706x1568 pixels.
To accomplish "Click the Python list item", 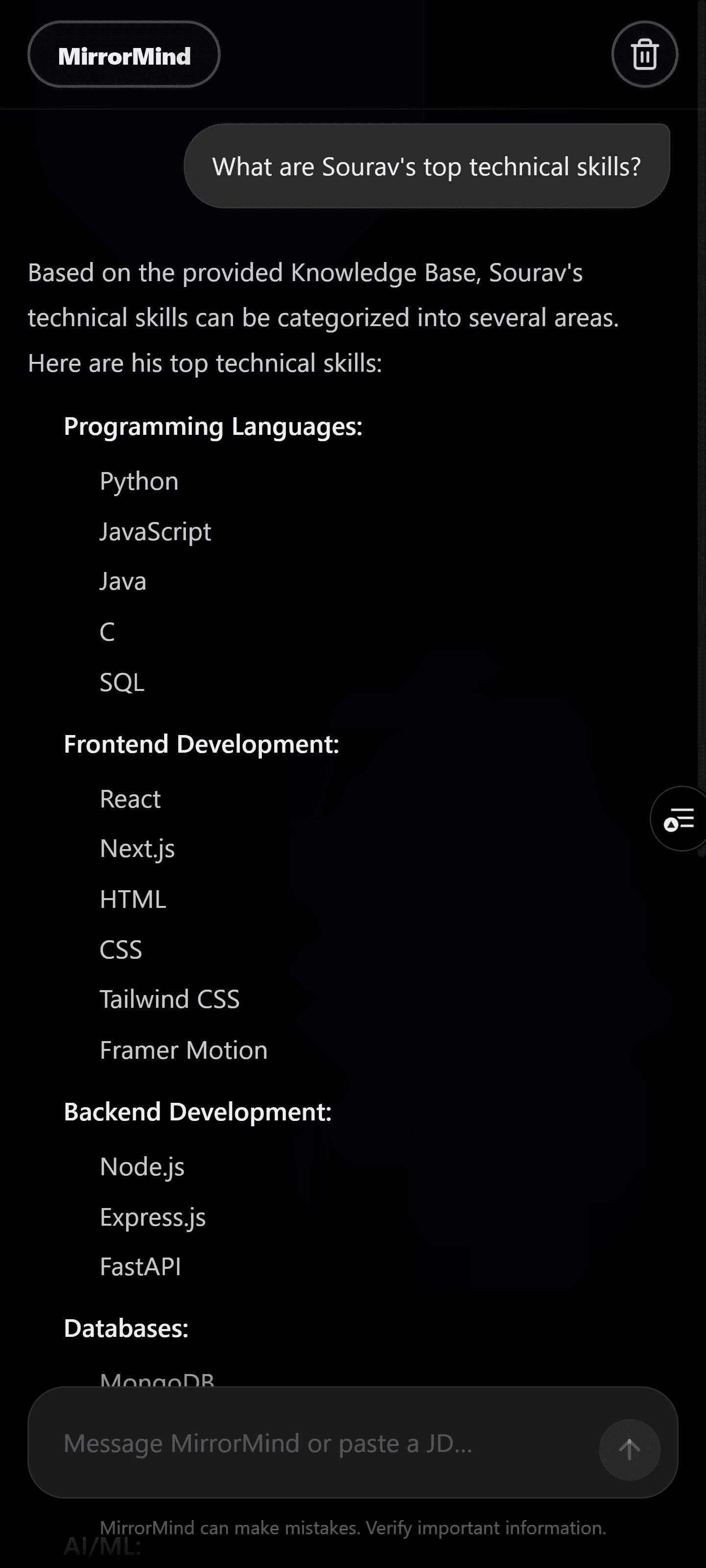I will (140, 481).
